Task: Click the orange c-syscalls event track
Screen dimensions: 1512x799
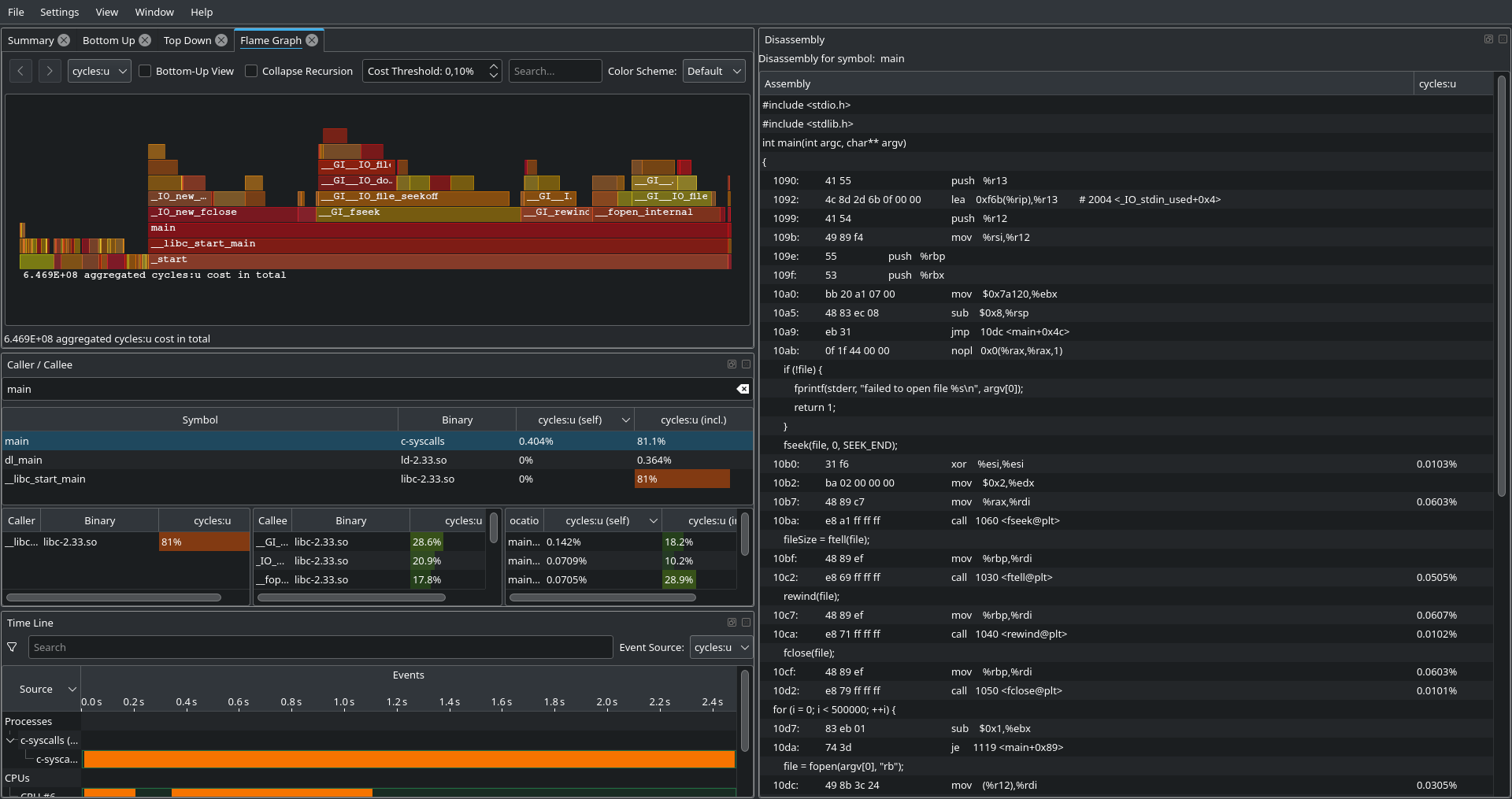Action: click(x=409, y=759)
